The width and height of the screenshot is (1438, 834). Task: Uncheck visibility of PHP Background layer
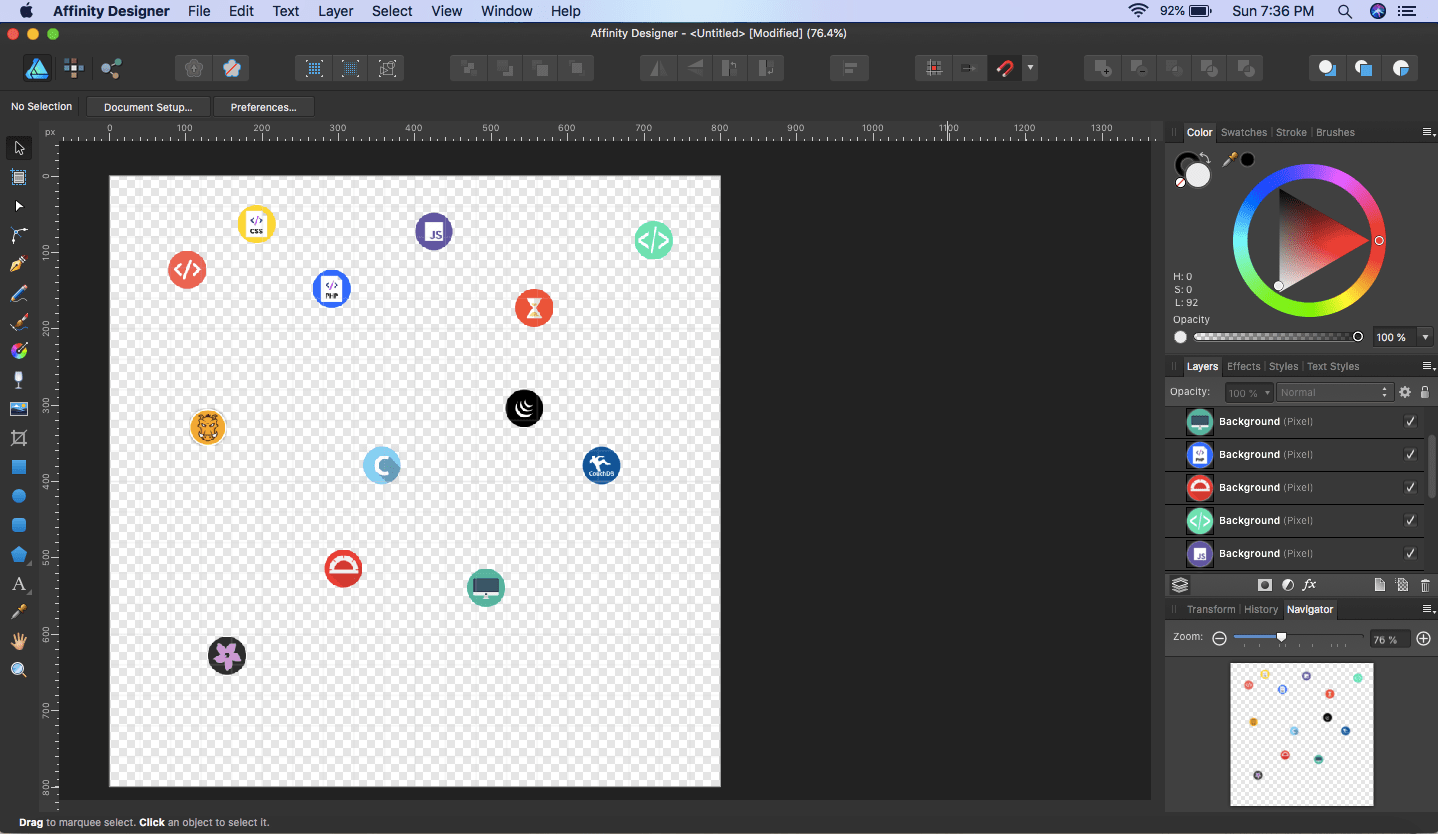[1410, 455]
